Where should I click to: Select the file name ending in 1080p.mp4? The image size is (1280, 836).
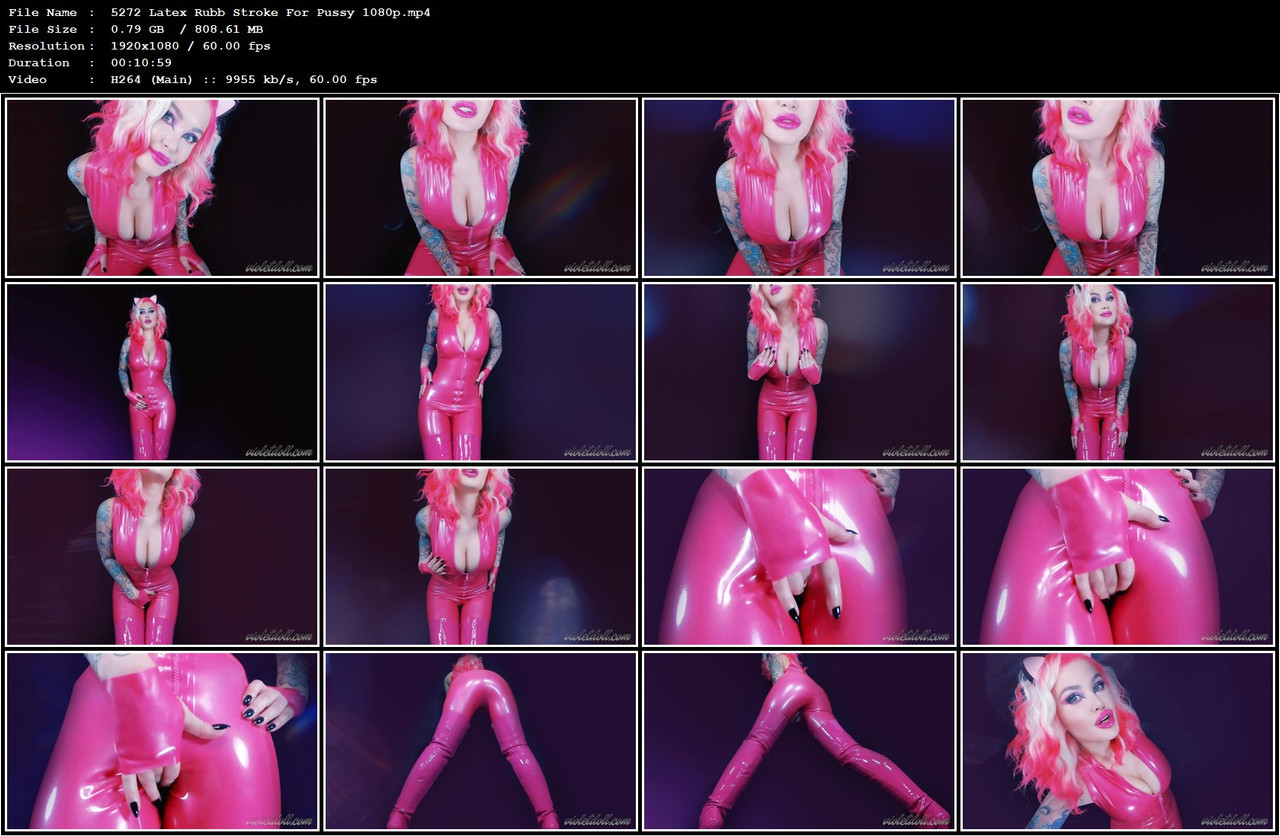[271, 13]
